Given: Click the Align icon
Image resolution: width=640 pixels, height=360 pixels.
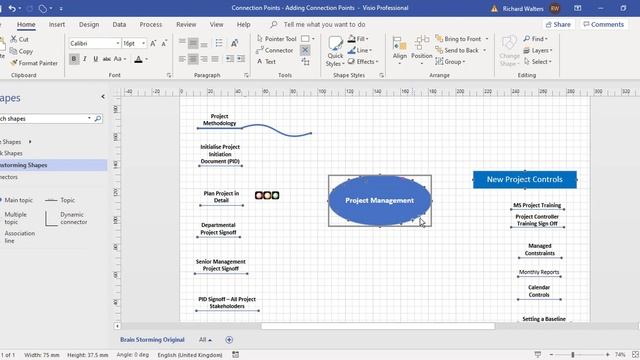Looking at the screenshot, I should pos(400,49).
